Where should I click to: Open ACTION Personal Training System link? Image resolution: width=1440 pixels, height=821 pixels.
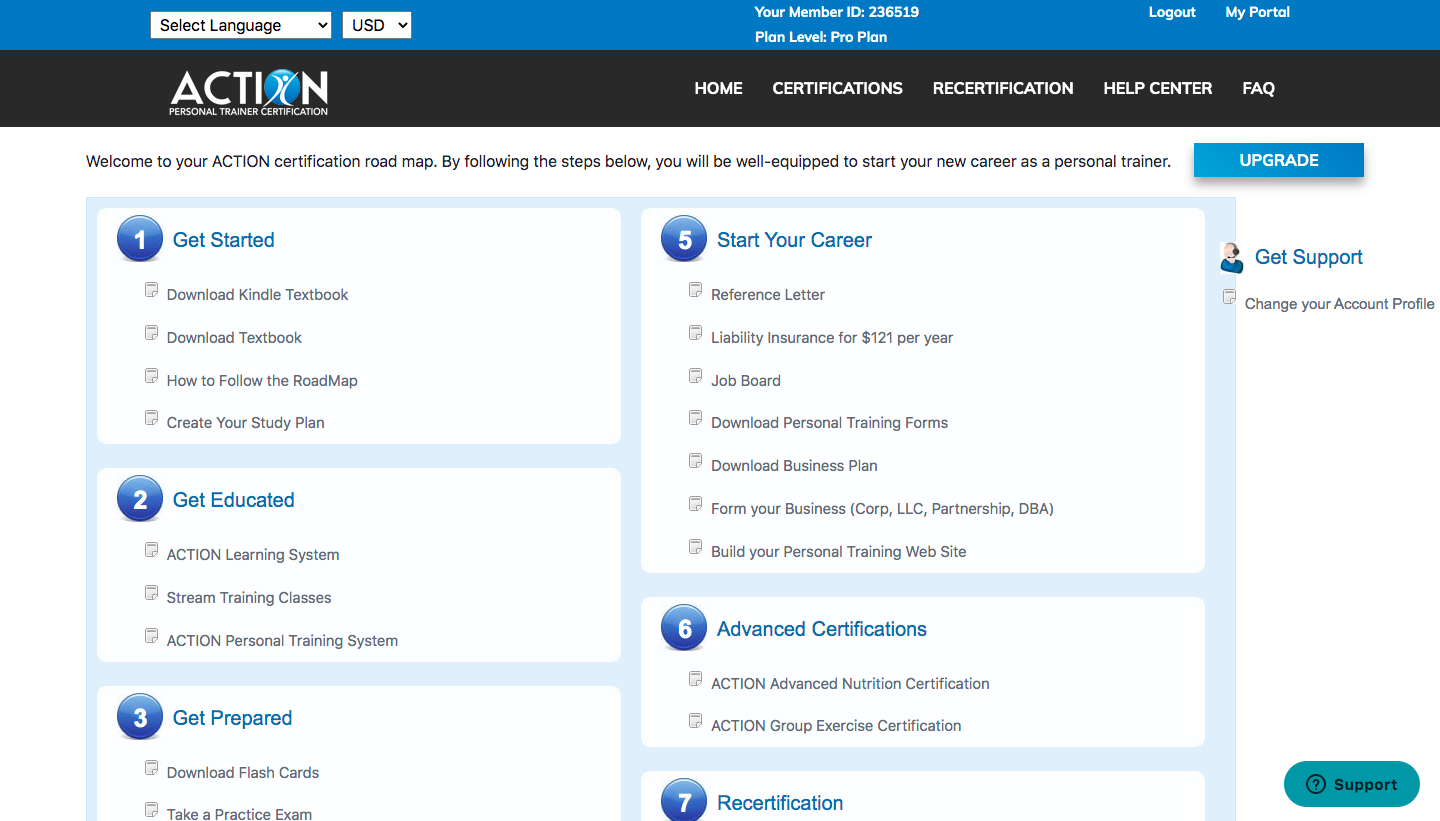(x=282, y=641)
